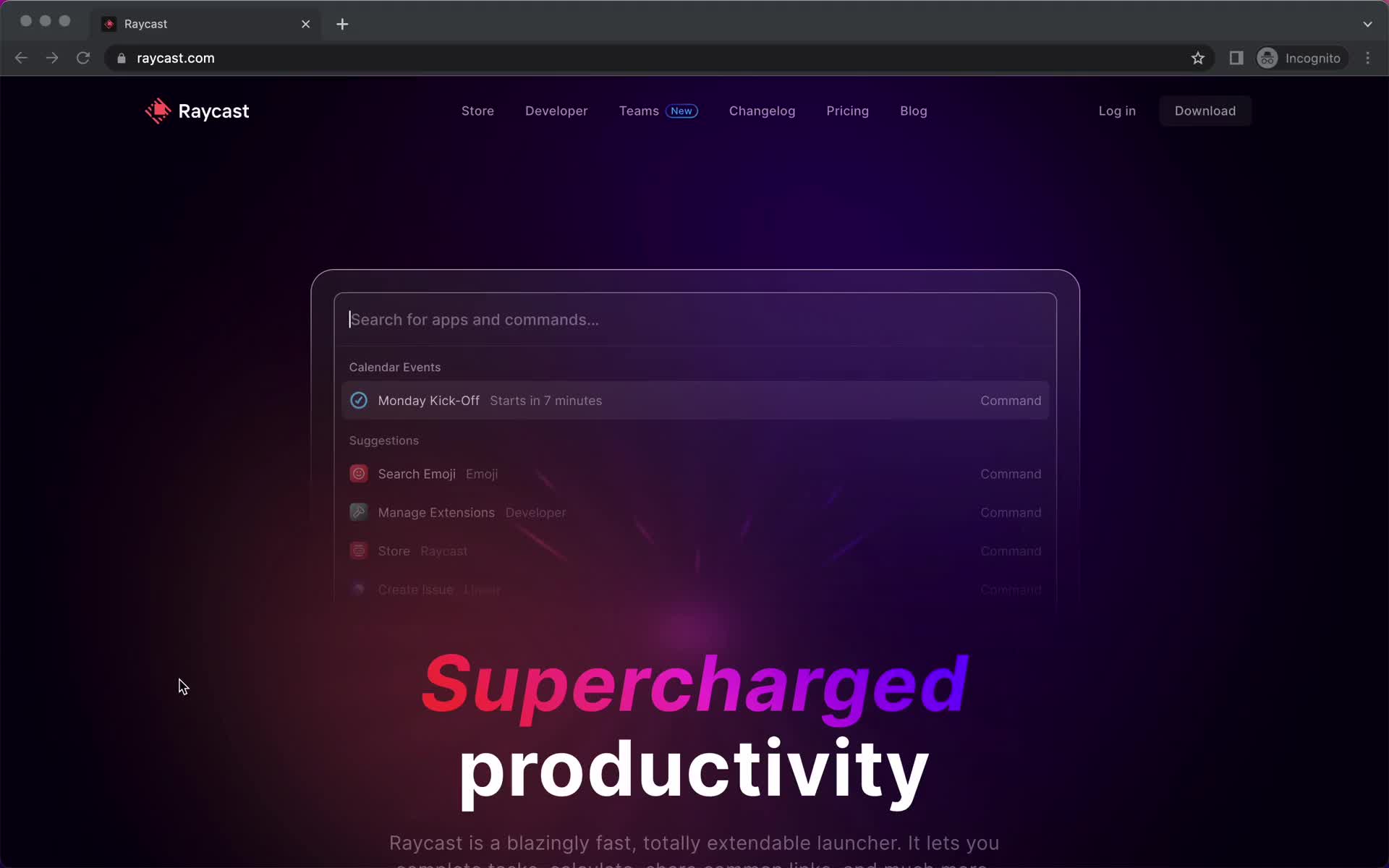Click the Store navigation icon

[x=477, y=110]
